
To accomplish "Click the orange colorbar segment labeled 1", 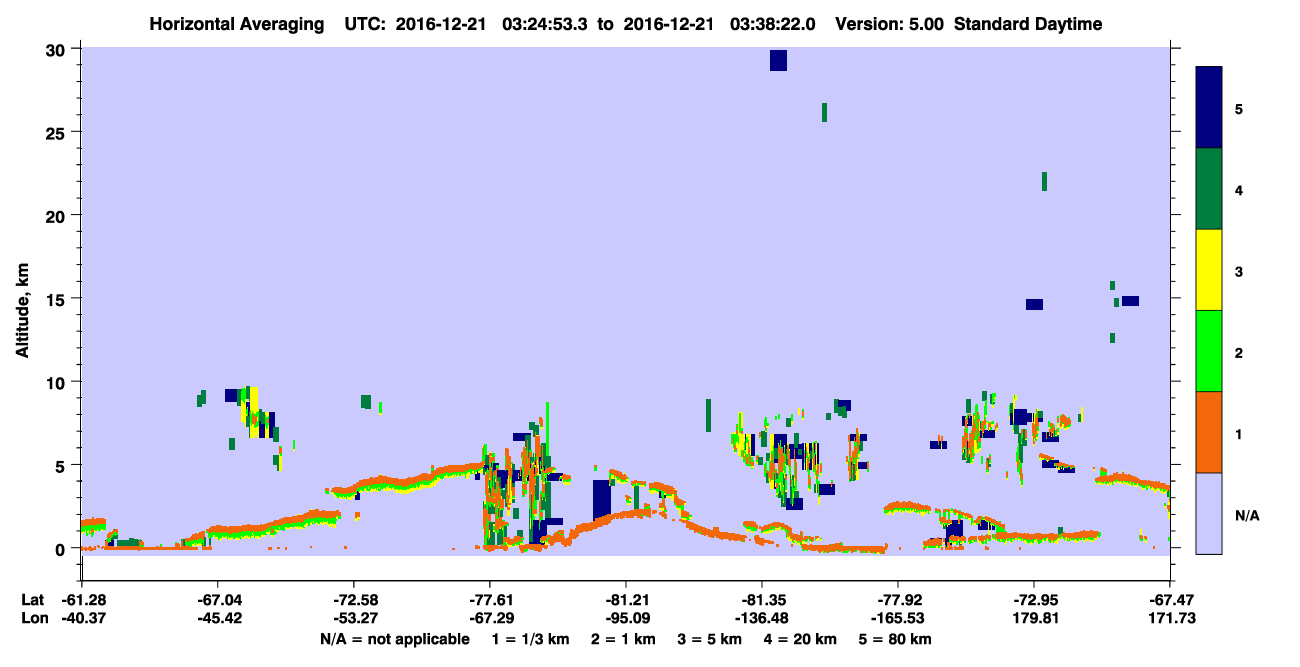I will (x=1209, y=432).
